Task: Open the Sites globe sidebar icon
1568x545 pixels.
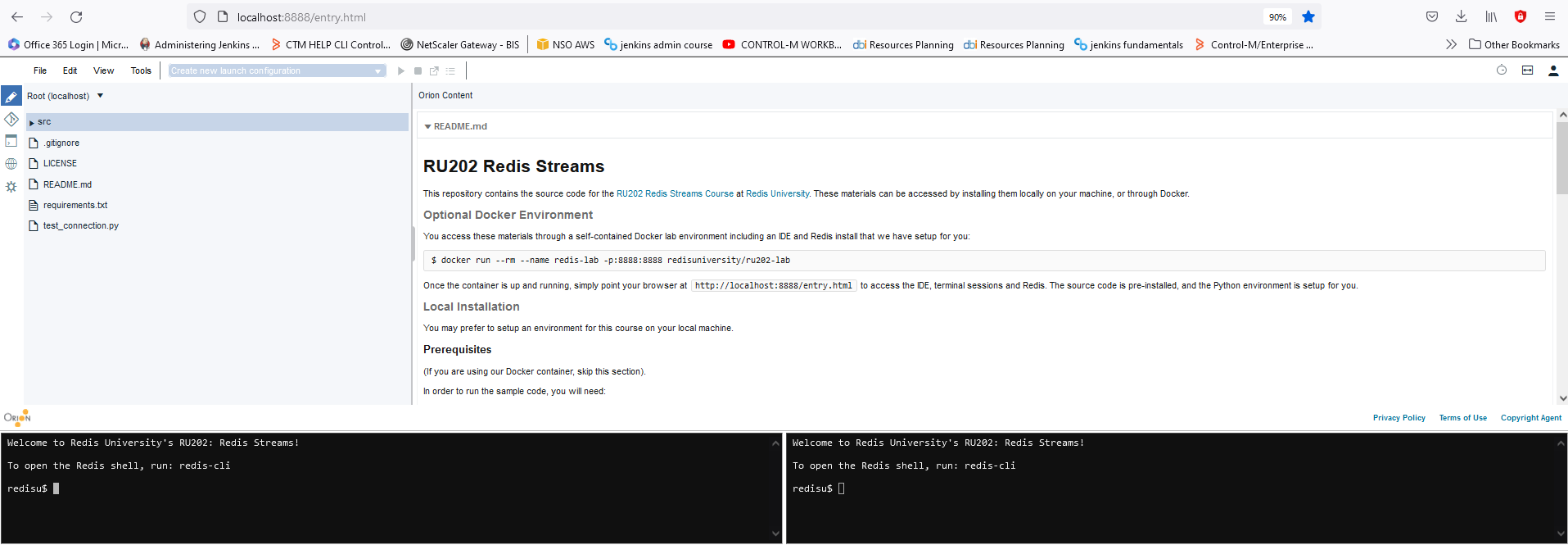Action: click(11, 164)
